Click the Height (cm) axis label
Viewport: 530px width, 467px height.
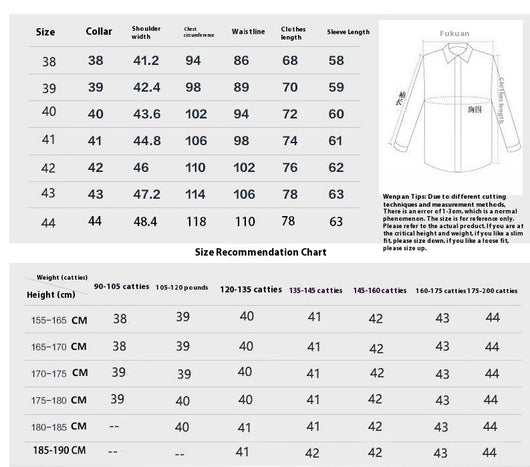pos(51,295)
